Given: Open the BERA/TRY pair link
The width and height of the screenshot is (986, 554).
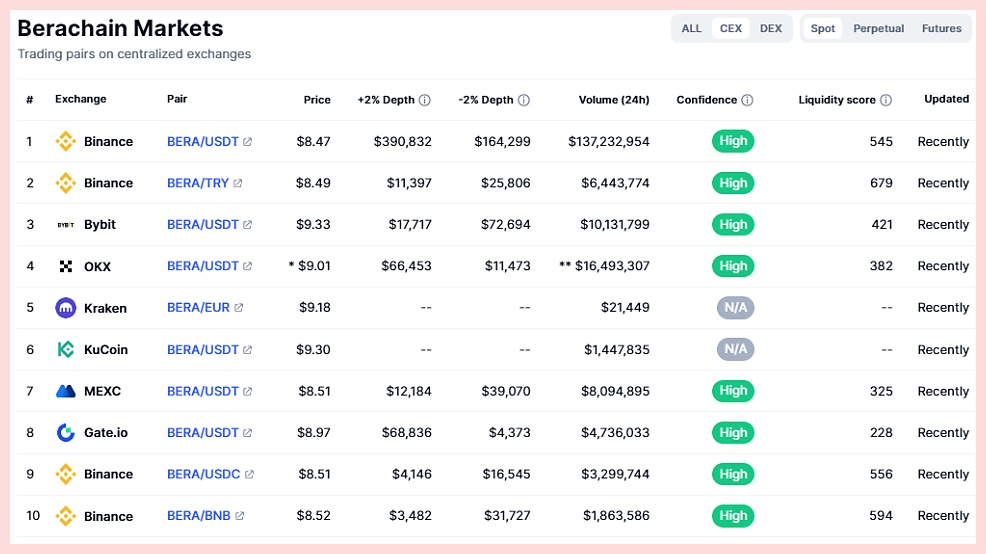Looking at the screenshot, I should pos(197,183).
